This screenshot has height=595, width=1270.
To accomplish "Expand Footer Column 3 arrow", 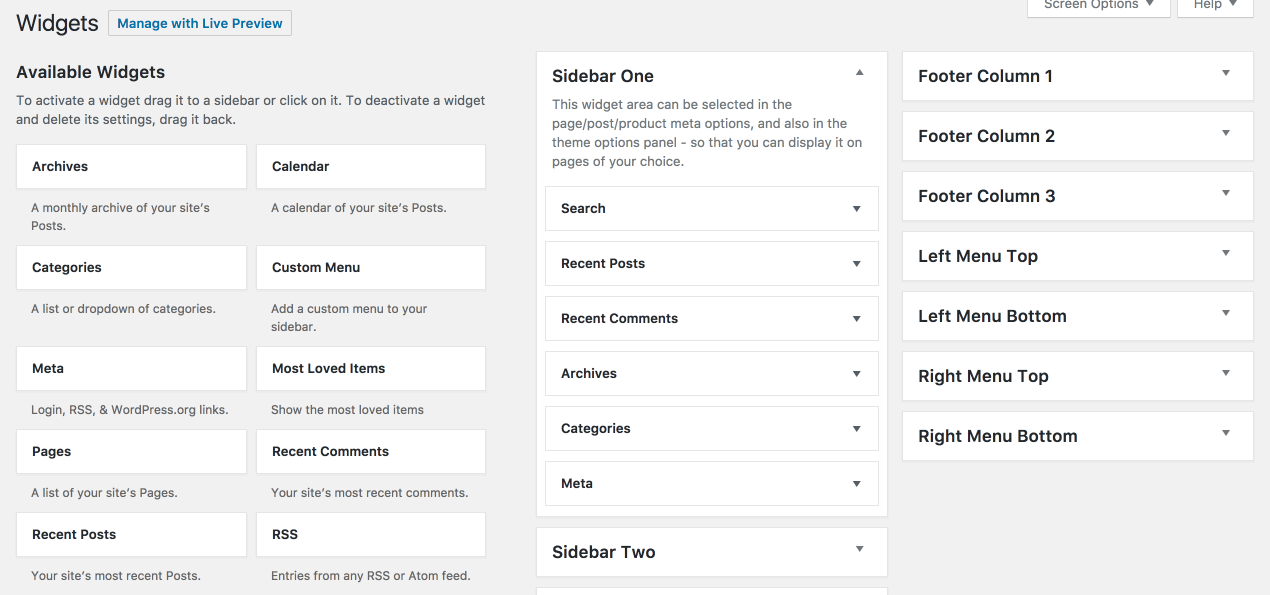I will tap(1226, 193).
